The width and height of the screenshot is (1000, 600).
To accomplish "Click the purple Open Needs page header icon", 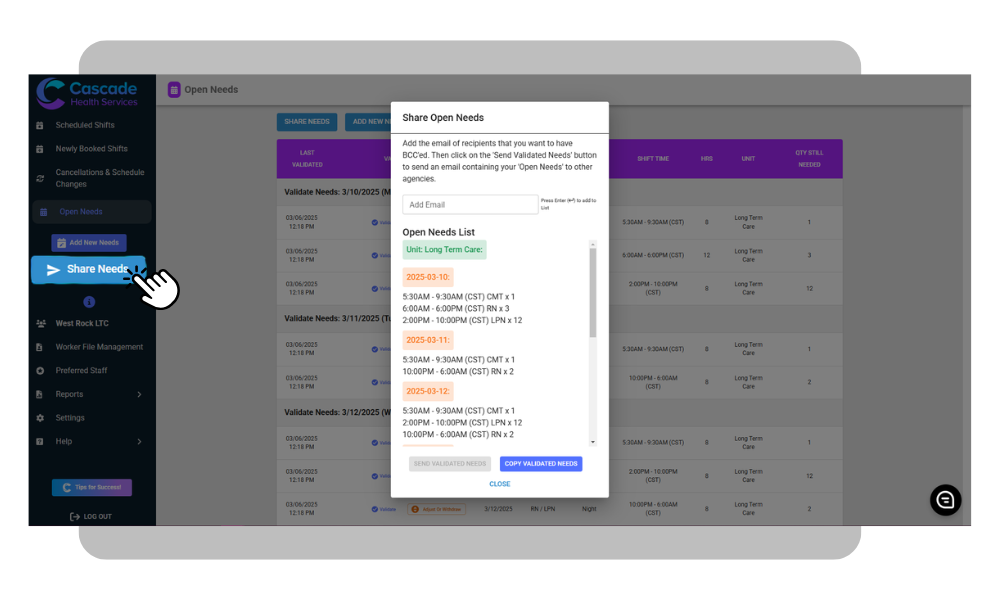I will (x=173, y=90).
